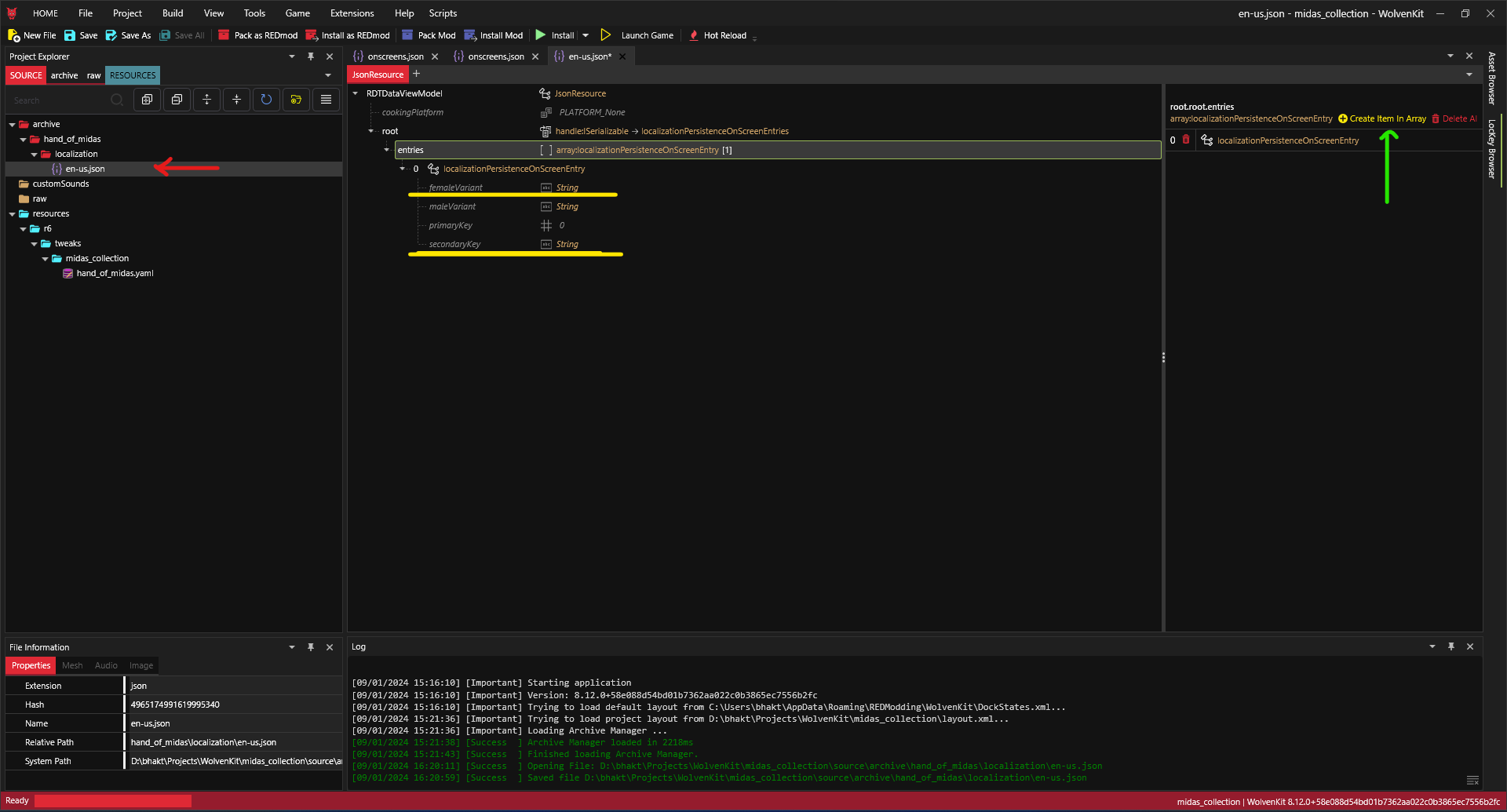Open project folder using yellow folder icon
1507x812 pixels.
point(296,100)
